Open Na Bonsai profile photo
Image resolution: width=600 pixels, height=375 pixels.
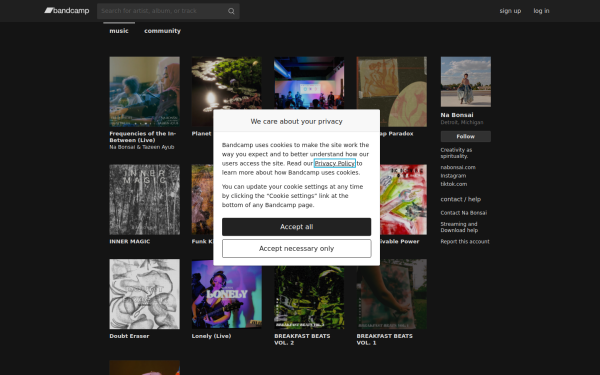pos(466,82)
